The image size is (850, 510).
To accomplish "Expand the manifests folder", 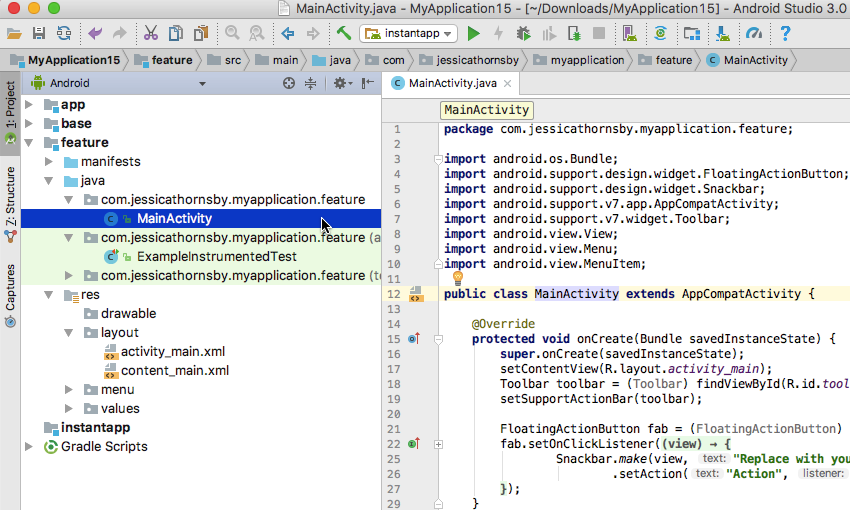I will coord(49,162).
